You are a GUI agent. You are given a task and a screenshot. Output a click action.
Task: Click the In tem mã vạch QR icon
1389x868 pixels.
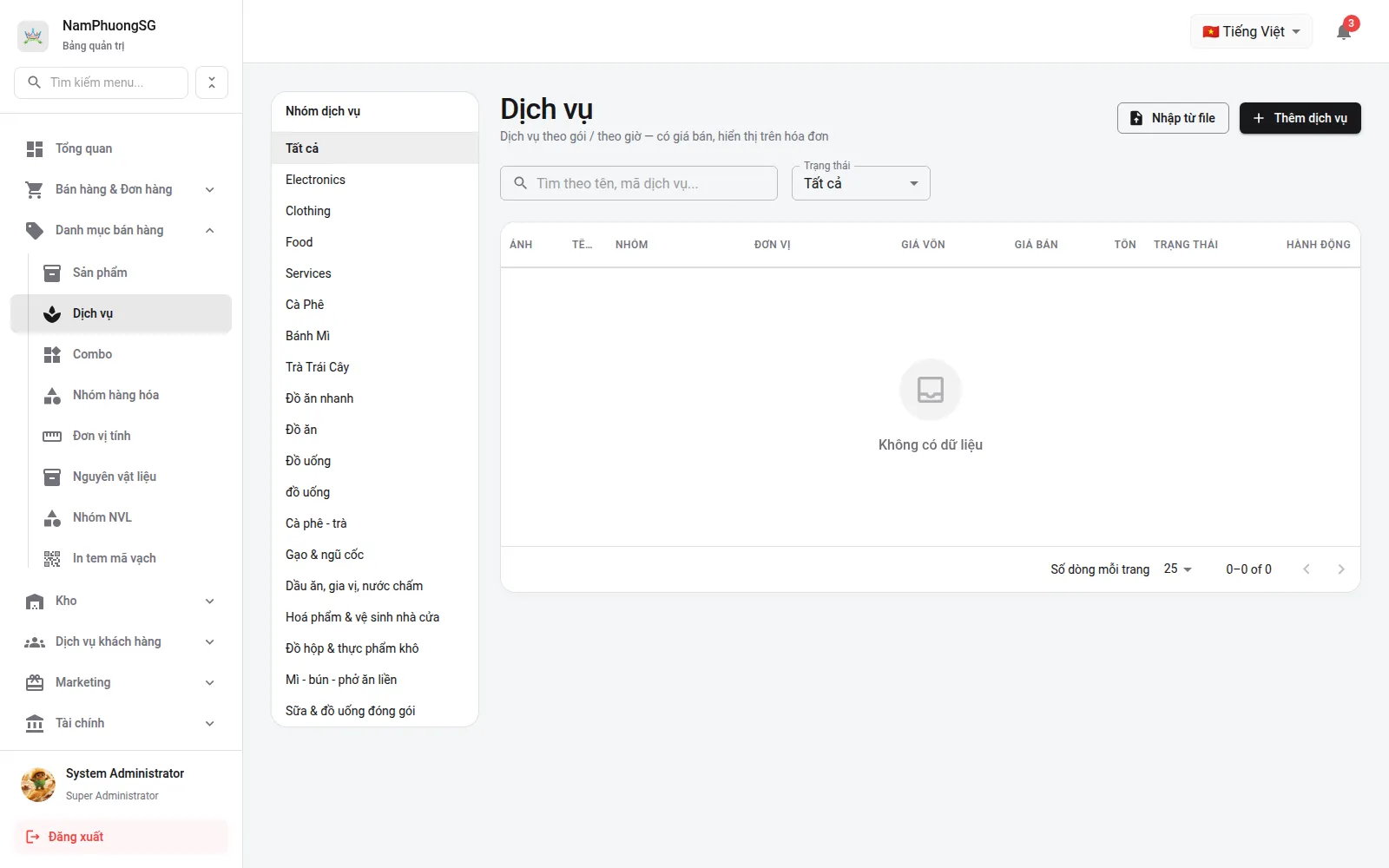coord(52,559)
